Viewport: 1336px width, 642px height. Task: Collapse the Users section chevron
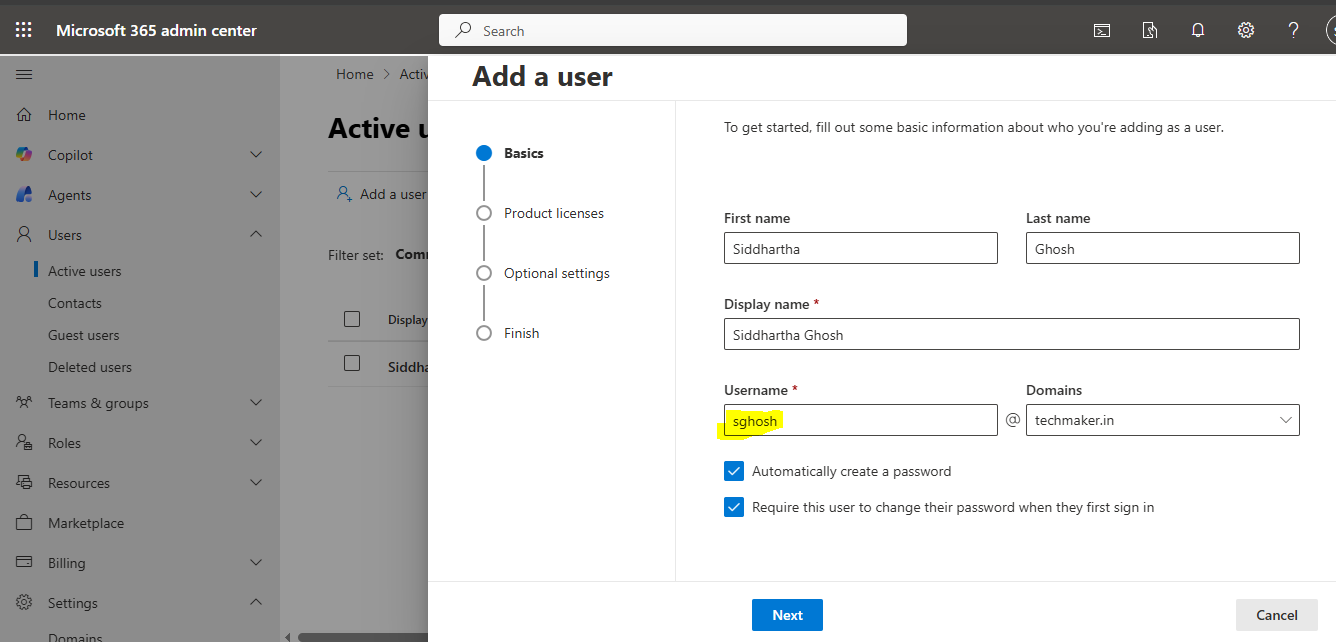[x=256, y=234]
